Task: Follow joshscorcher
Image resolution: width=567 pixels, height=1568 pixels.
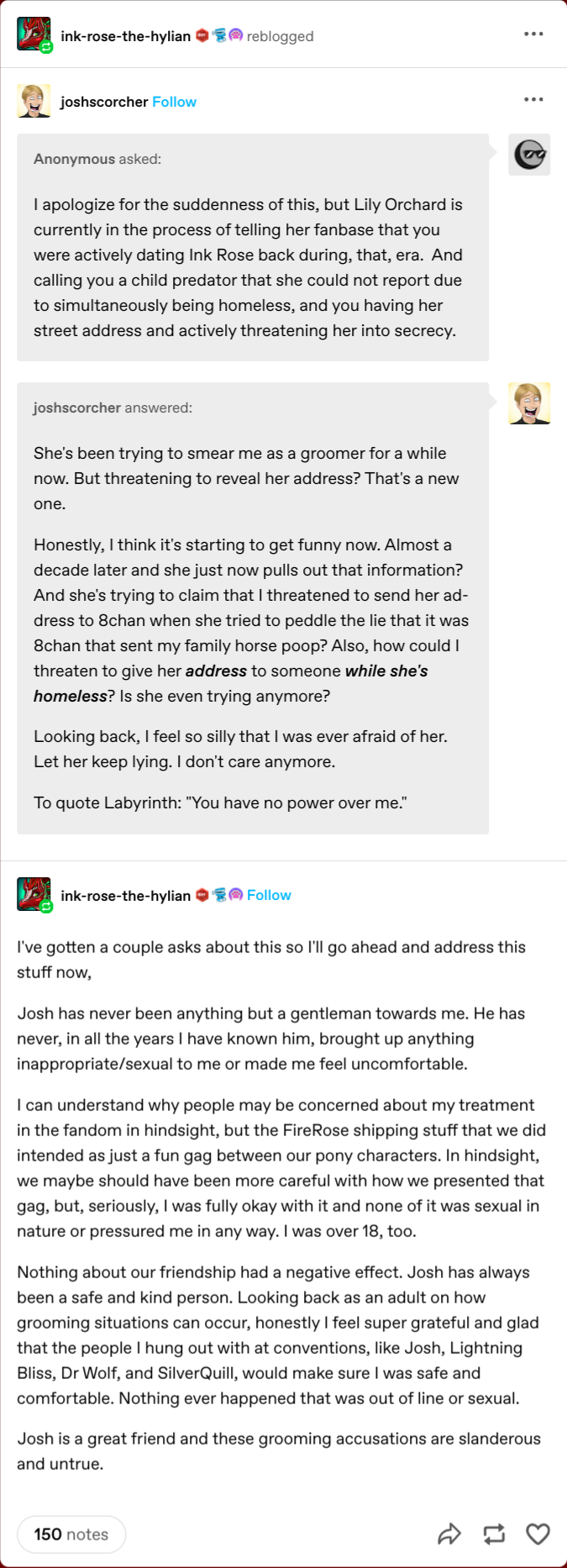Action: 174,102
